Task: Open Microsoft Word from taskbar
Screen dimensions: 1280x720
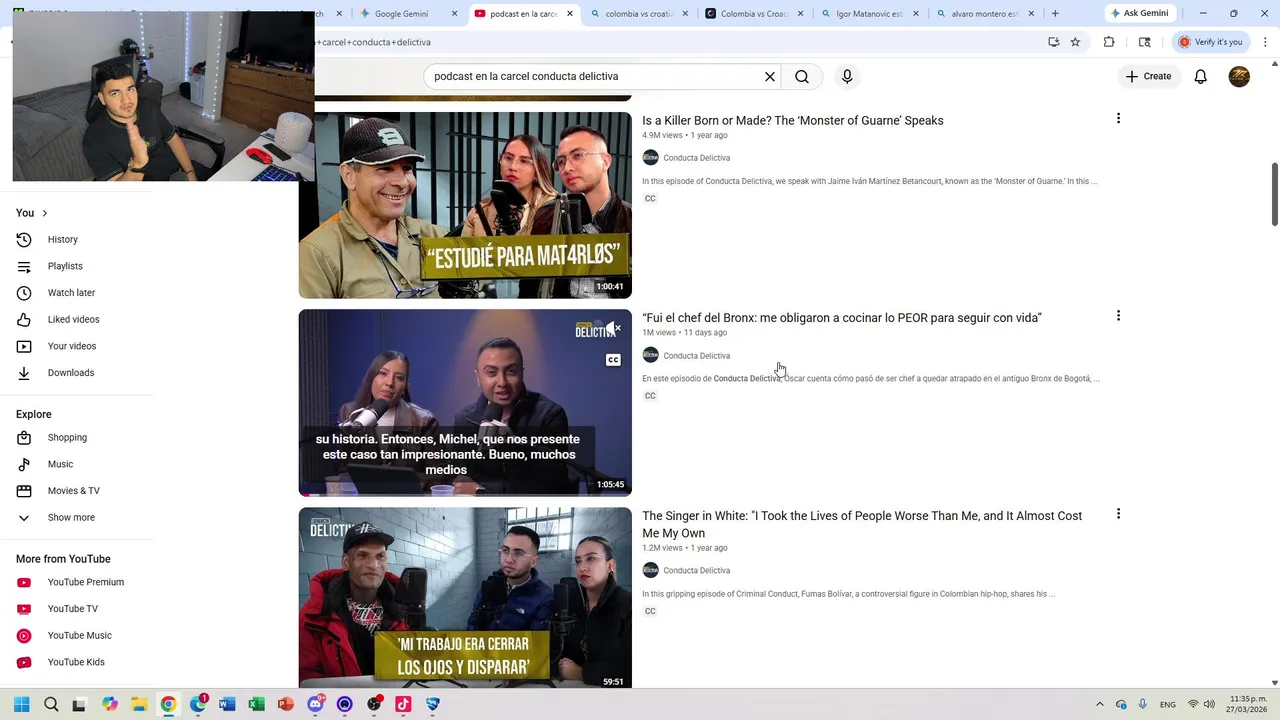Action: coord(227,704)
